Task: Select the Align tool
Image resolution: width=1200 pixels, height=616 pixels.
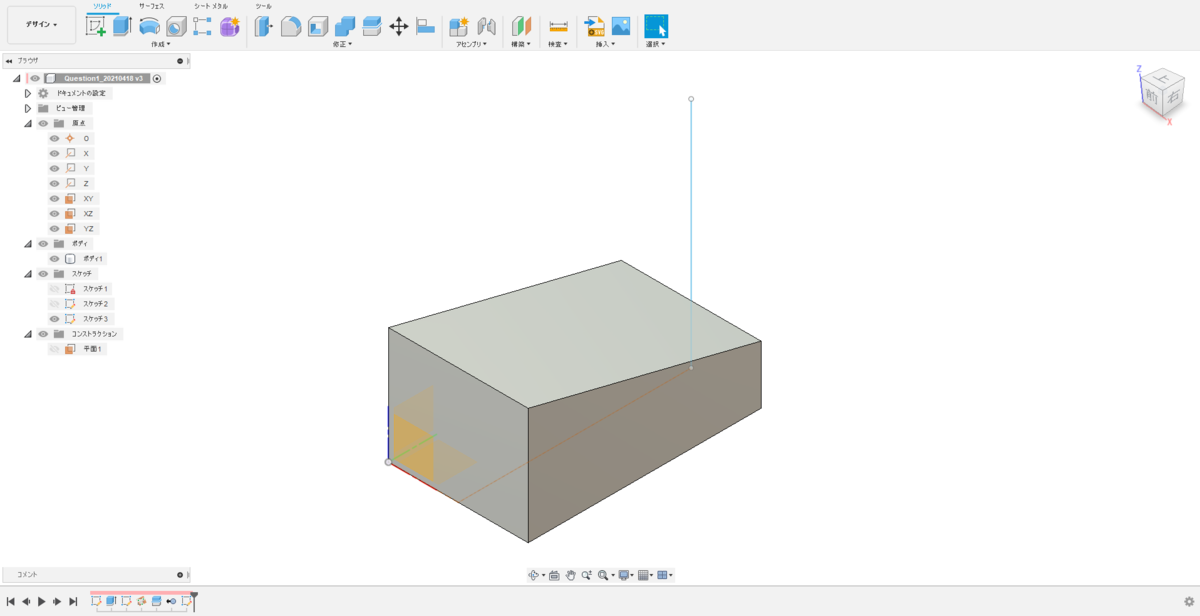Action: [x=425, y=27]
